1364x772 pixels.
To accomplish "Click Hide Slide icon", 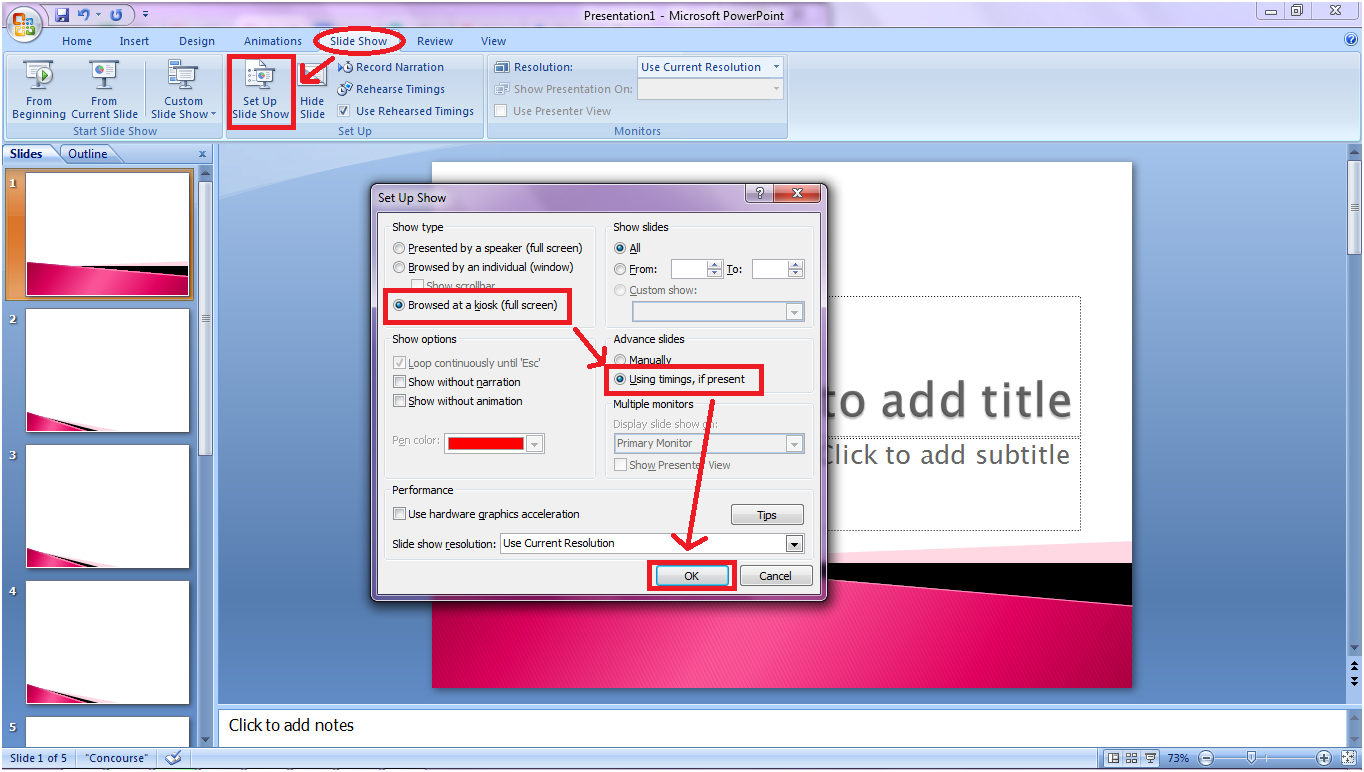I will point(312,76).
